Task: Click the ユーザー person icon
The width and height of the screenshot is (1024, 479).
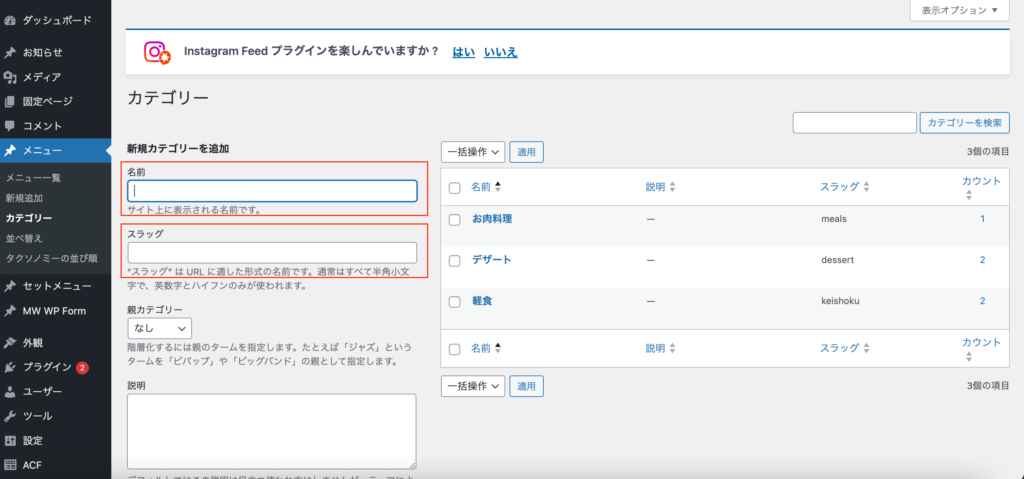Action: pos(9,391)
